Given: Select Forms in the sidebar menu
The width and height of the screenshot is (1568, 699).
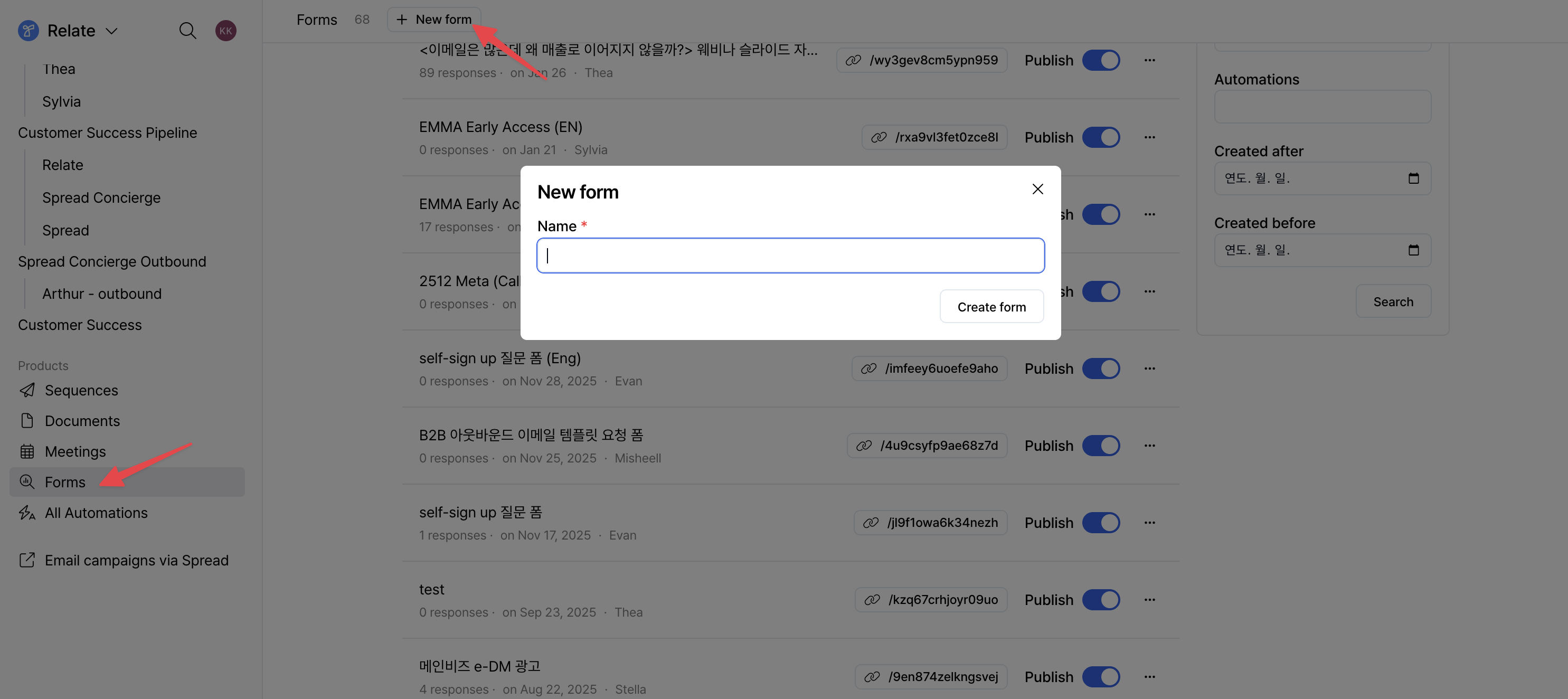Looking at the screenshot, I should pos(65,482).
